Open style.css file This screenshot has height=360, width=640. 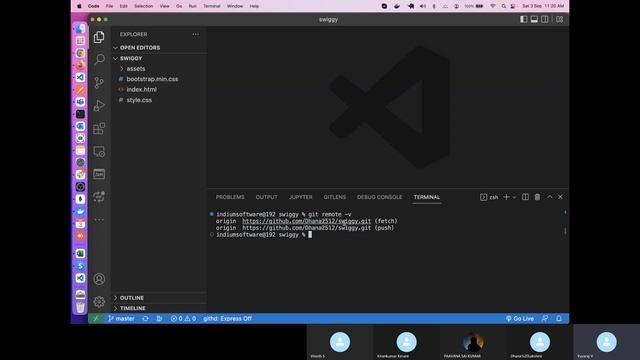tap(158, 100)
